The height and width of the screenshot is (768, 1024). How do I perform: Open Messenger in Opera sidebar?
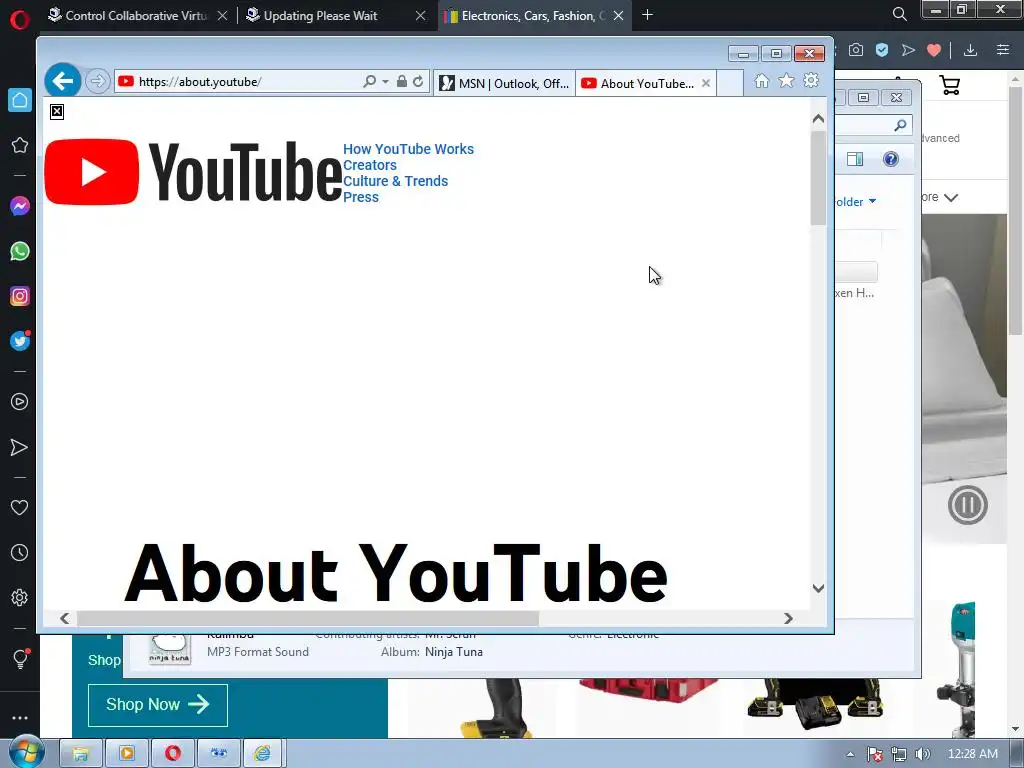coord(20,206)
